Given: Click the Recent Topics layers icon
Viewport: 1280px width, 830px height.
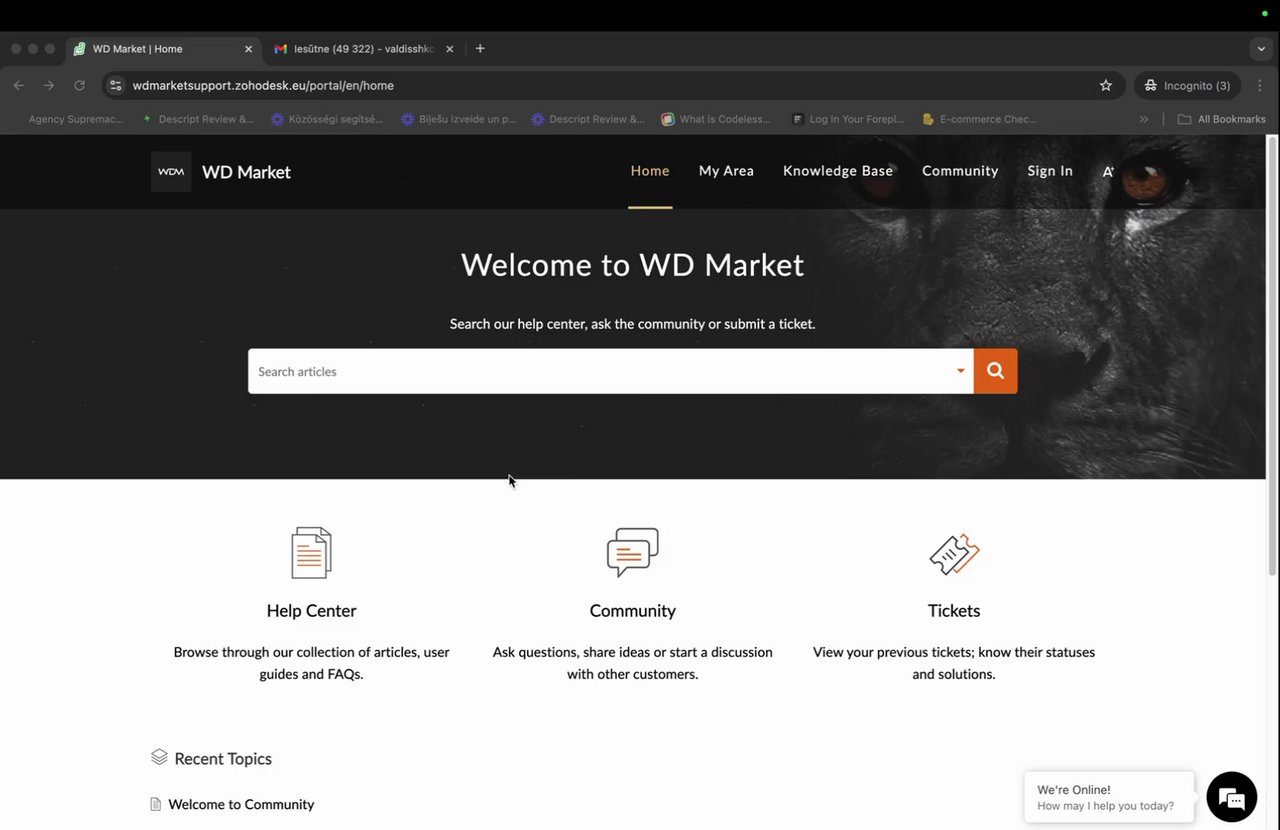Looking at the screenshot, I should [159, 757].
